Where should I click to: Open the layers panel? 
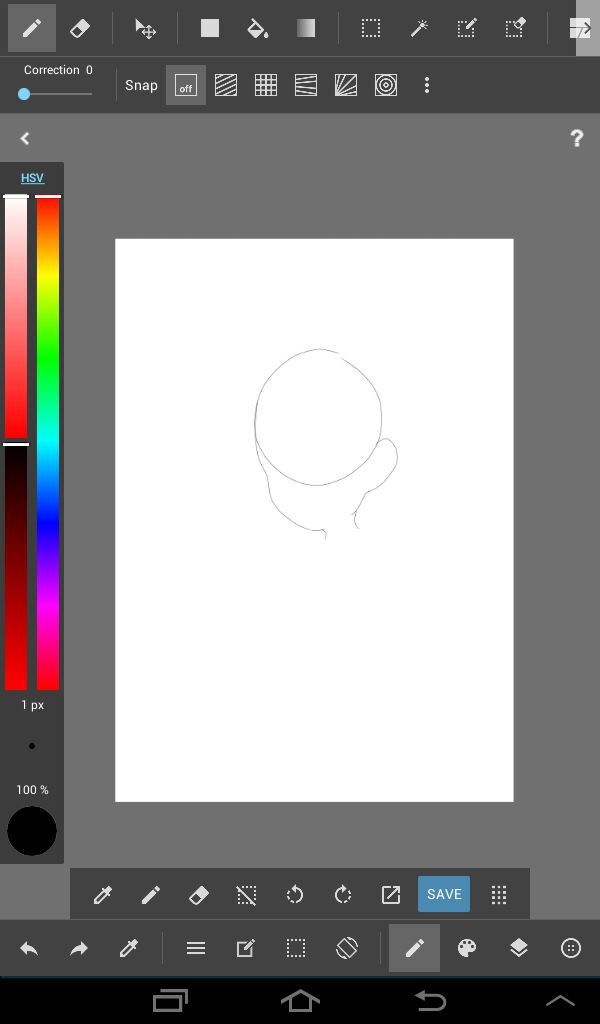pos(518,948)
